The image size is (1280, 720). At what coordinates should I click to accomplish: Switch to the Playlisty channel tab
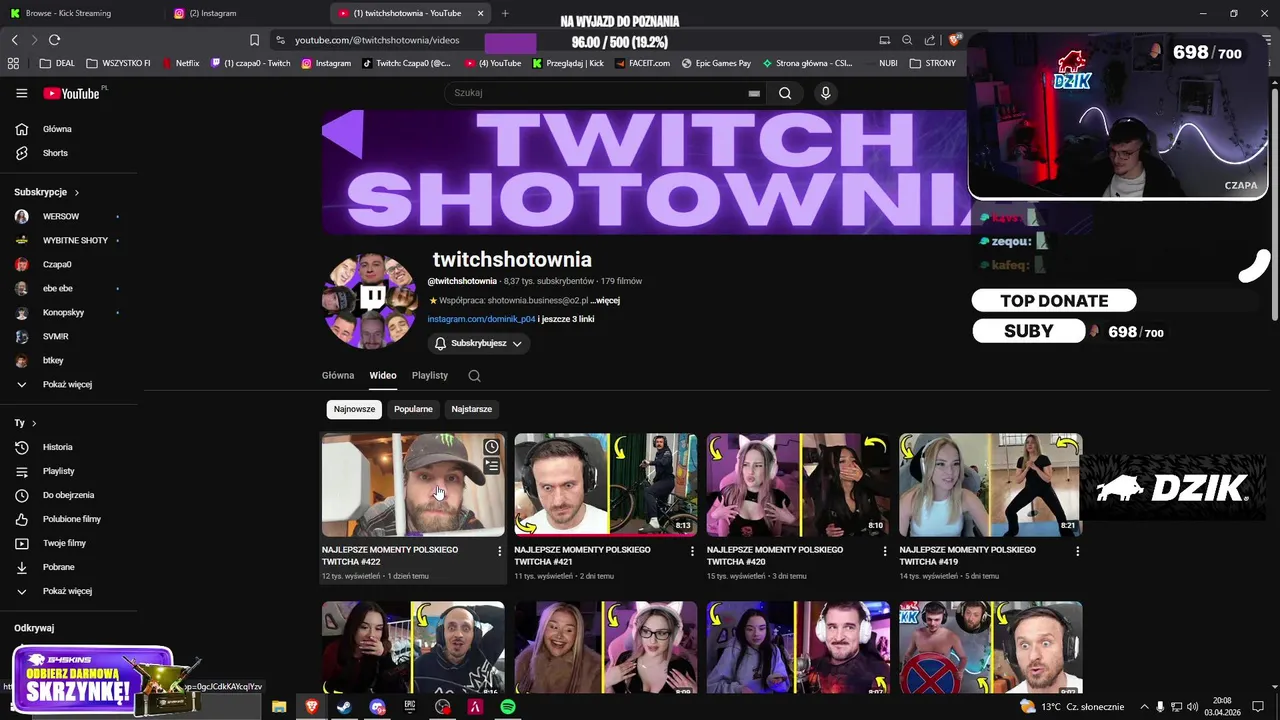430,375
